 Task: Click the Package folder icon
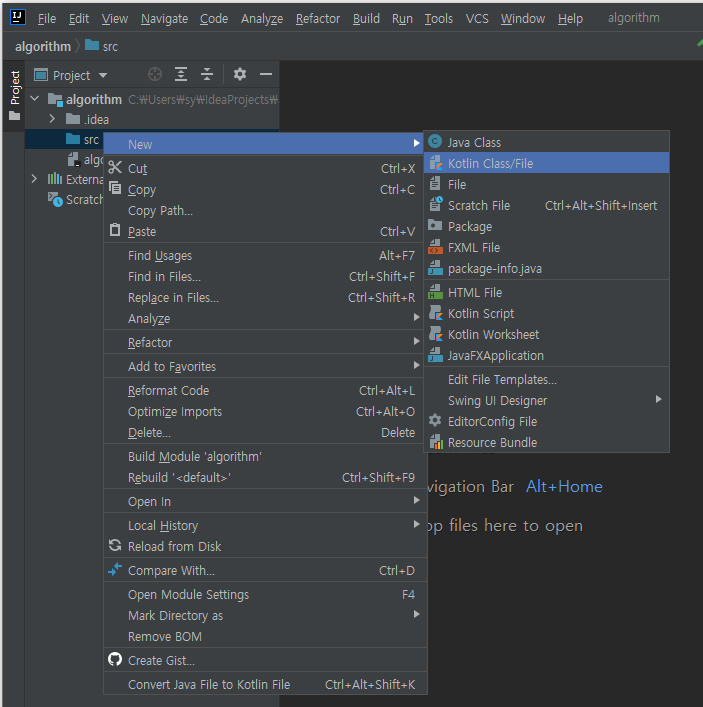tap(435, 225)
